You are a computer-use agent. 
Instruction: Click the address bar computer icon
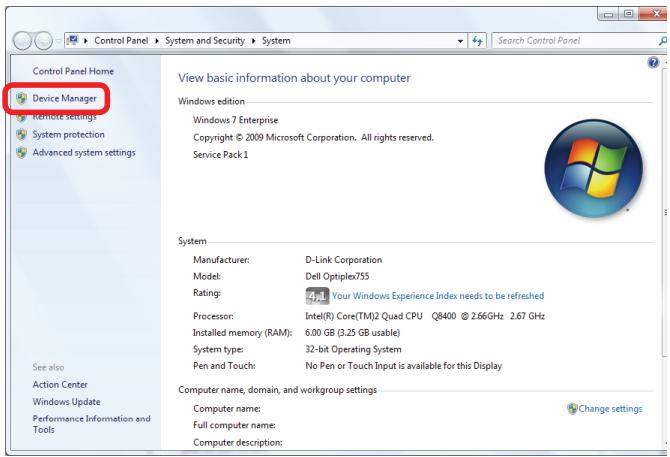point(73,41)
